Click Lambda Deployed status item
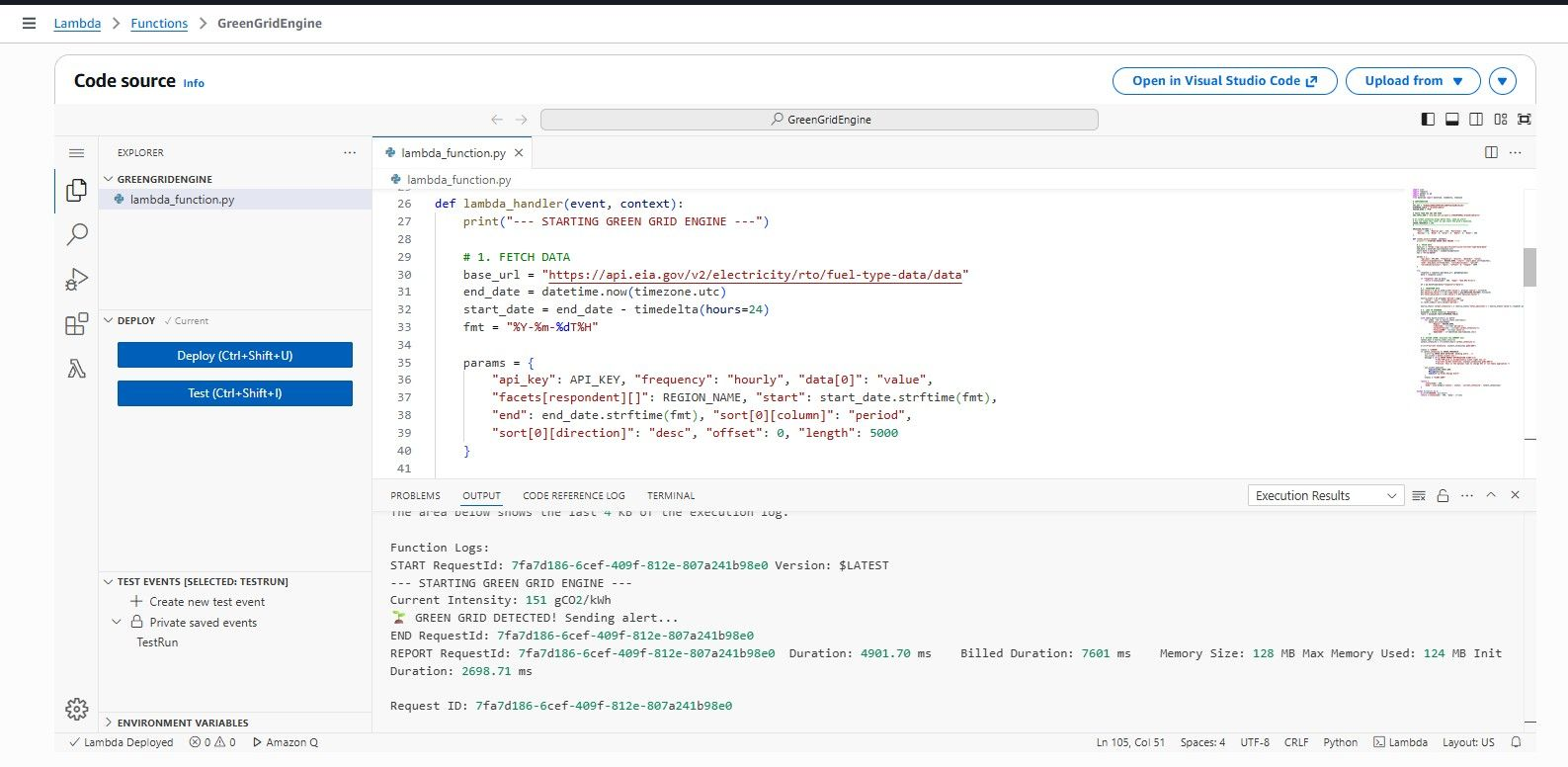The image size is (1568, 767). [x=121, y=742]
